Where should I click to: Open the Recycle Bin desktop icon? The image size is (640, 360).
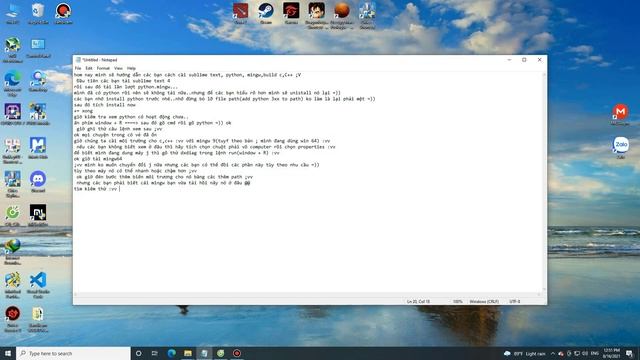pyautogui.click(x=38, y=13)
